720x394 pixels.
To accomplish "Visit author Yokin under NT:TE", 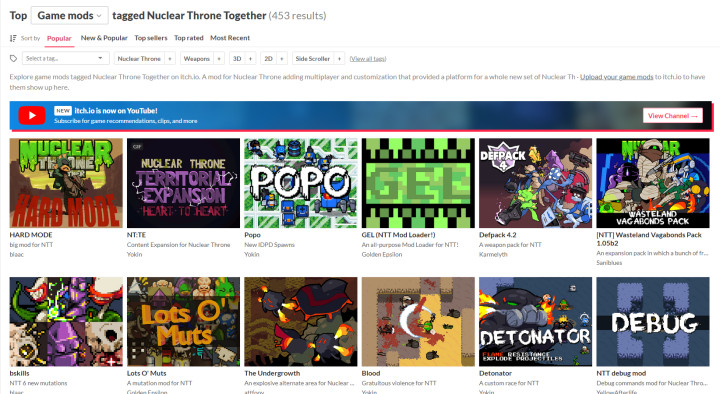I will click(134, 254).
